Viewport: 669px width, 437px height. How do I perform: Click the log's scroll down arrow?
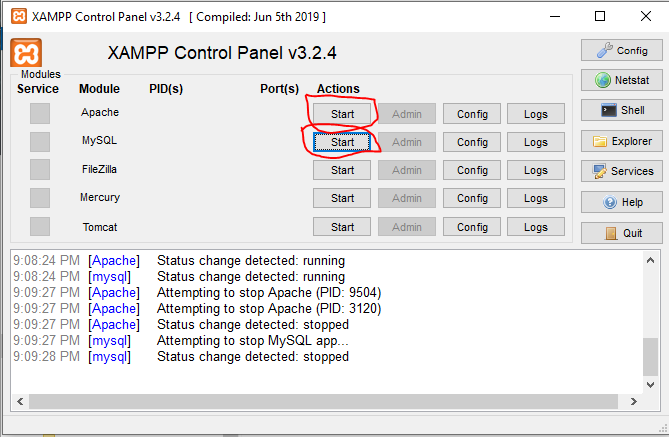click(650, 385)
